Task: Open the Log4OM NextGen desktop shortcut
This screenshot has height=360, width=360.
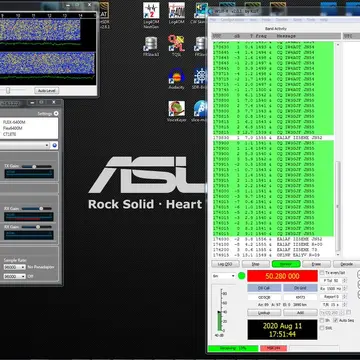Action: point(151,15)
